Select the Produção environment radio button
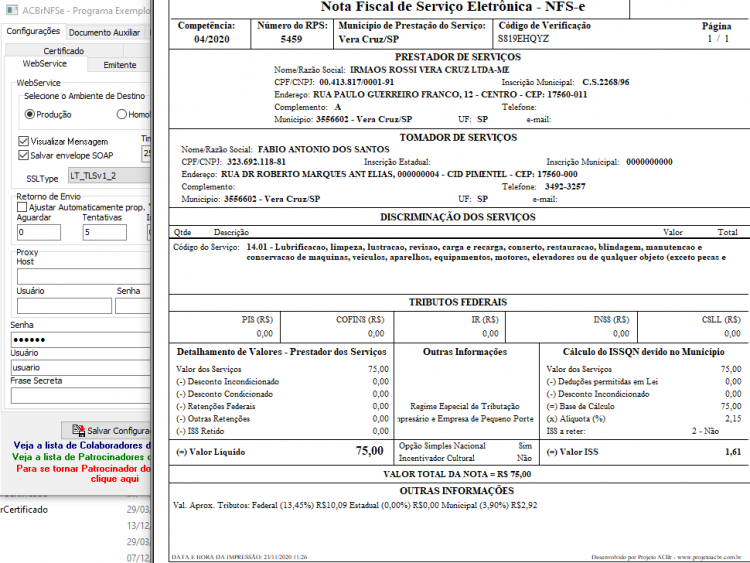 (30, 114)
